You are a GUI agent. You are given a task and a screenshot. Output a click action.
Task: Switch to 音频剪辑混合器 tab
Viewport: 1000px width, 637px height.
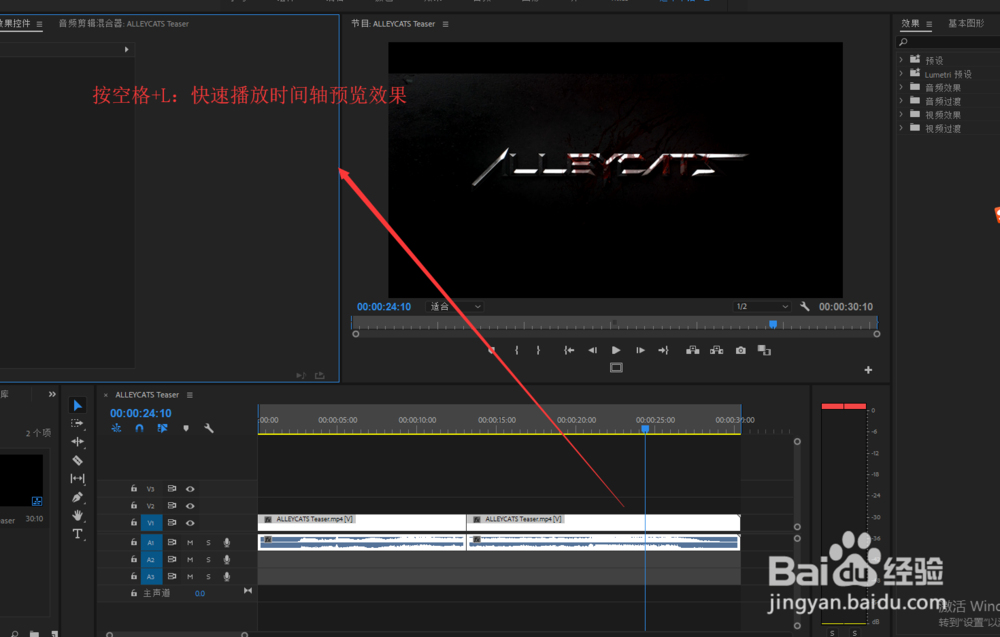124,24
